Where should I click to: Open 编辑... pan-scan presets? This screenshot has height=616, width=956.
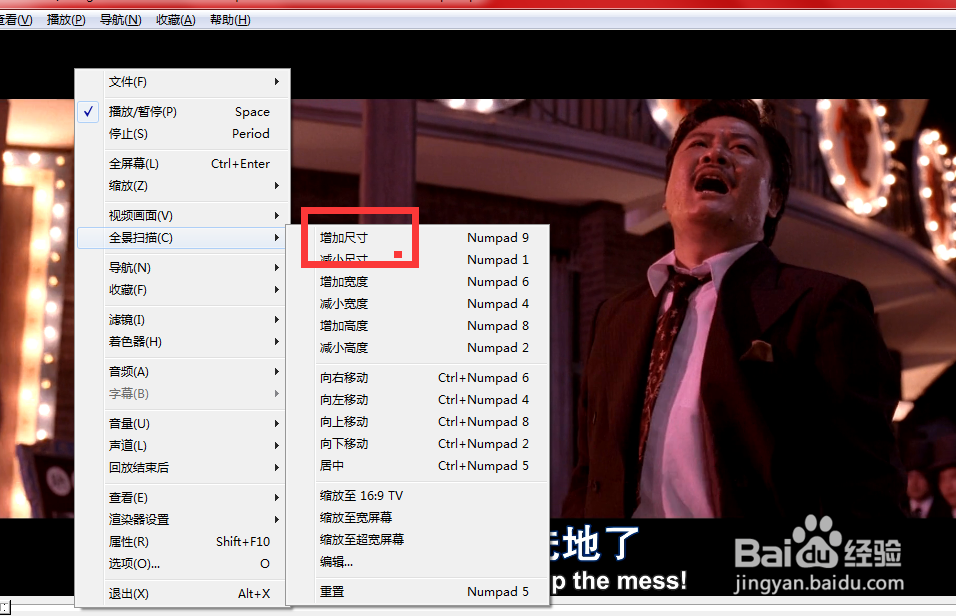point(418,561)
